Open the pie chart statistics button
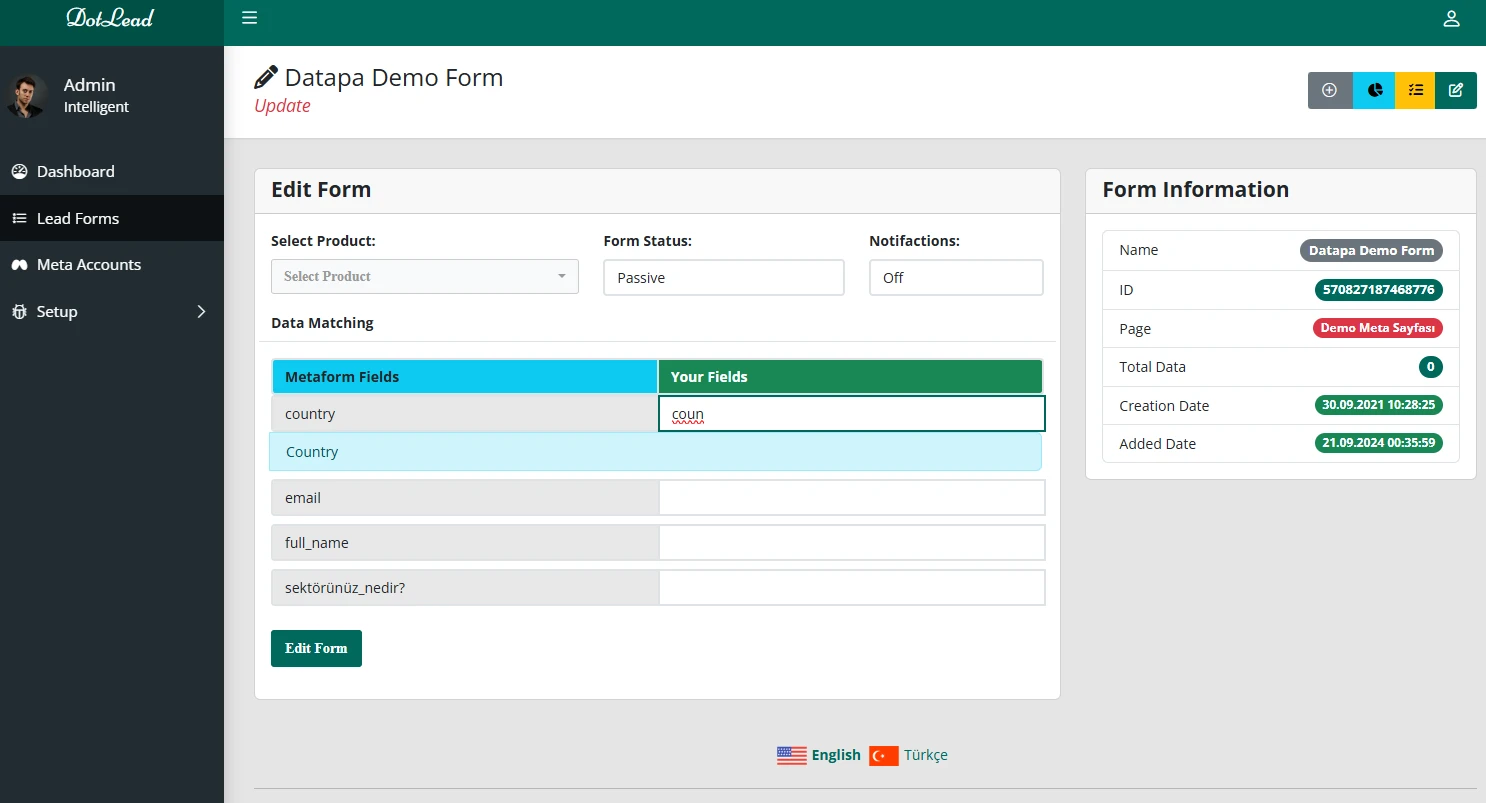The height and width of the screenshot is (803, 1486). [1374, 90]
